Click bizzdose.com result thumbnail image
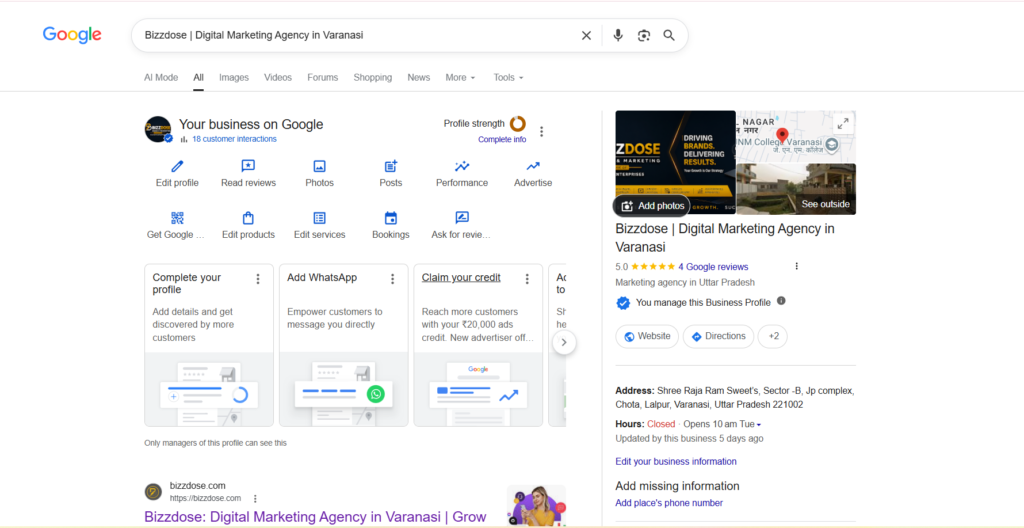 536,505
